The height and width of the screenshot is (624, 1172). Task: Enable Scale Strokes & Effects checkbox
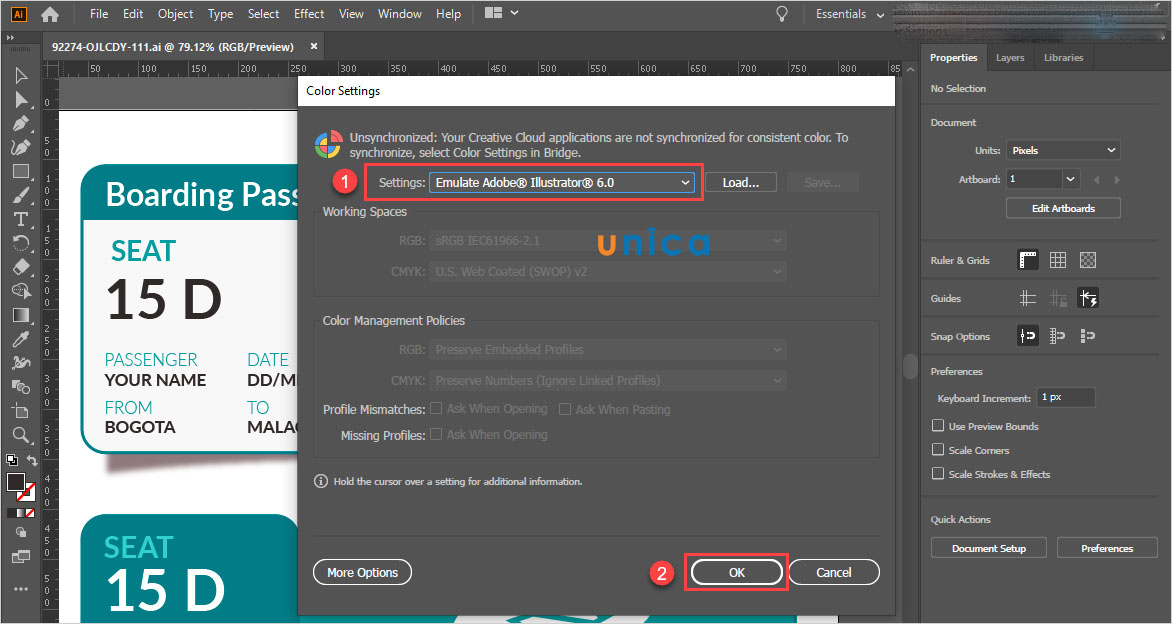coord(938,474)
